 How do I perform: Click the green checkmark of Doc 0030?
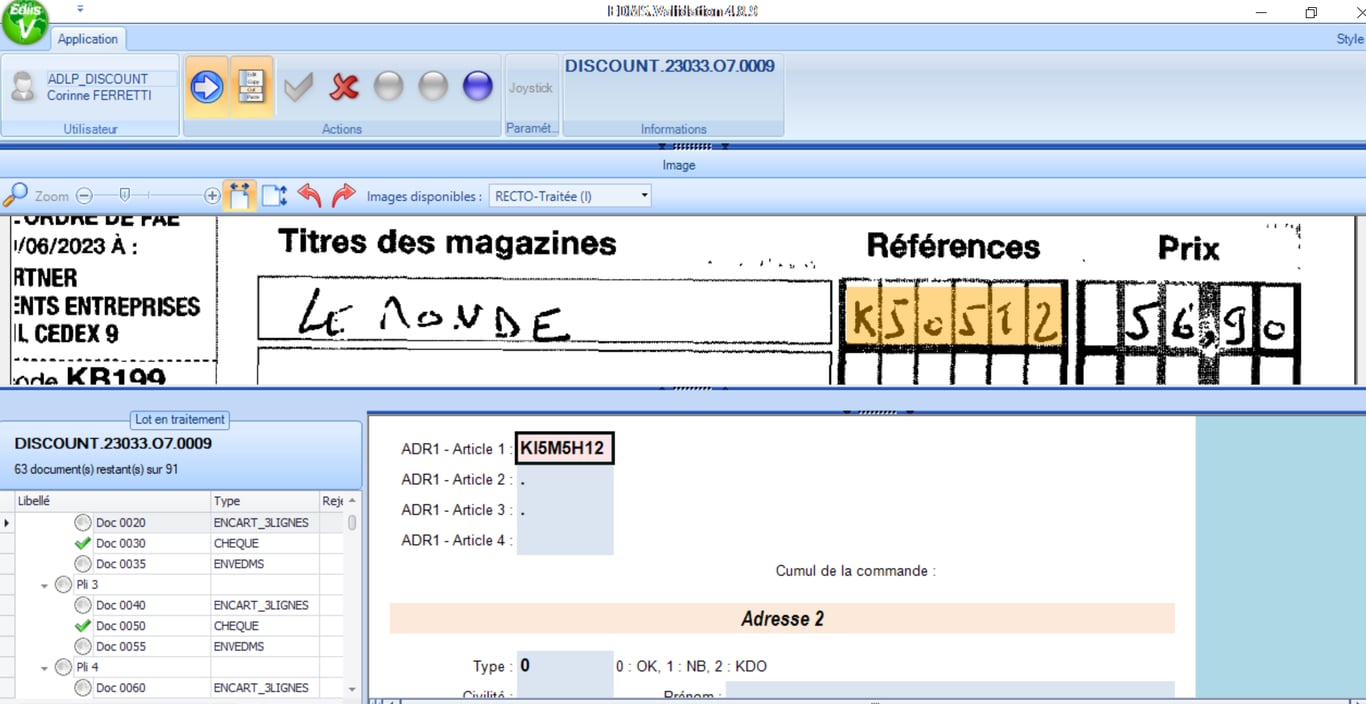(82, 543)
